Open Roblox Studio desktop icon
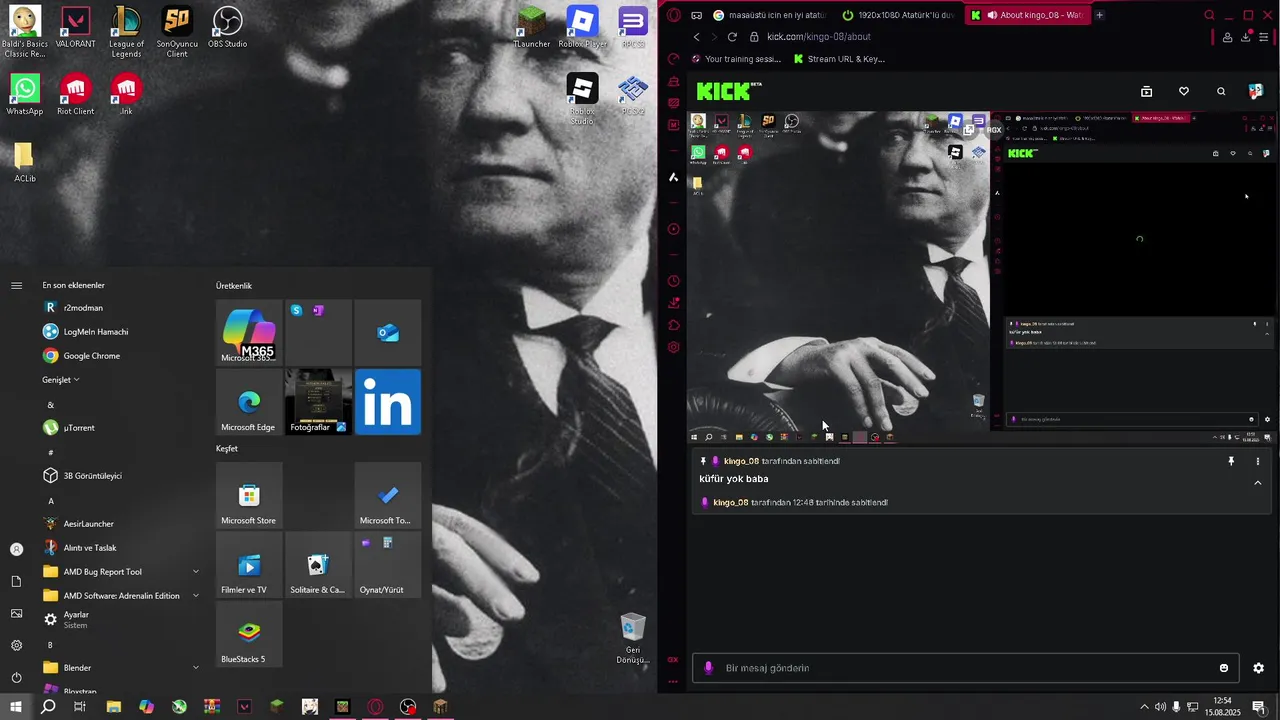Screen dimensions: 1280x720 click(582, 100)
